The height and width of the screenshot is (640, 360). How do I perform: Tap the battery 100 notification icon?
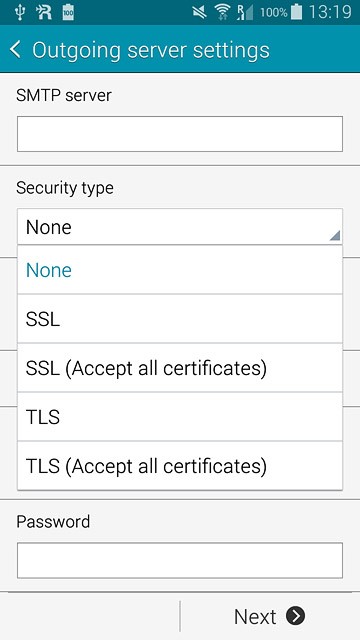tap(68, 12)
